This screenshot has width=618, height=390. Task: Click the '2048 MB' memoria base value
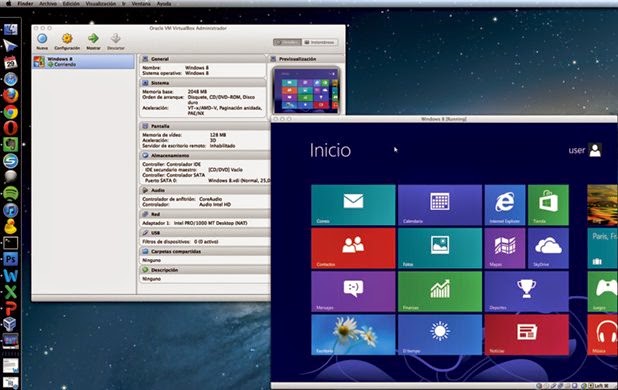pyautogui.click(x=197, y=91)
